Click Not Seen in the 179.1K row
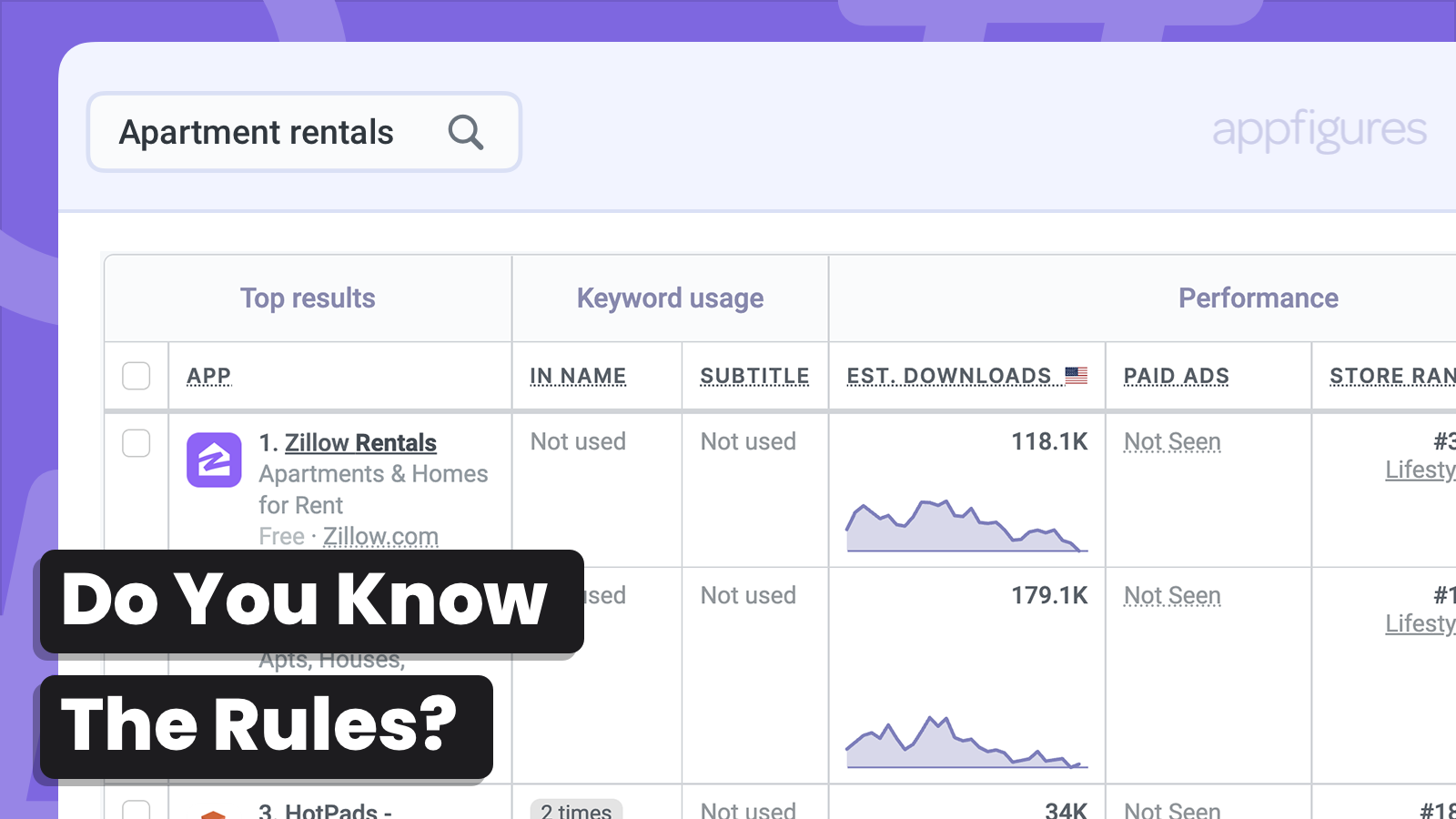Image resolution: width=1456 pixels, height=819 pixels. point(1172,595)
